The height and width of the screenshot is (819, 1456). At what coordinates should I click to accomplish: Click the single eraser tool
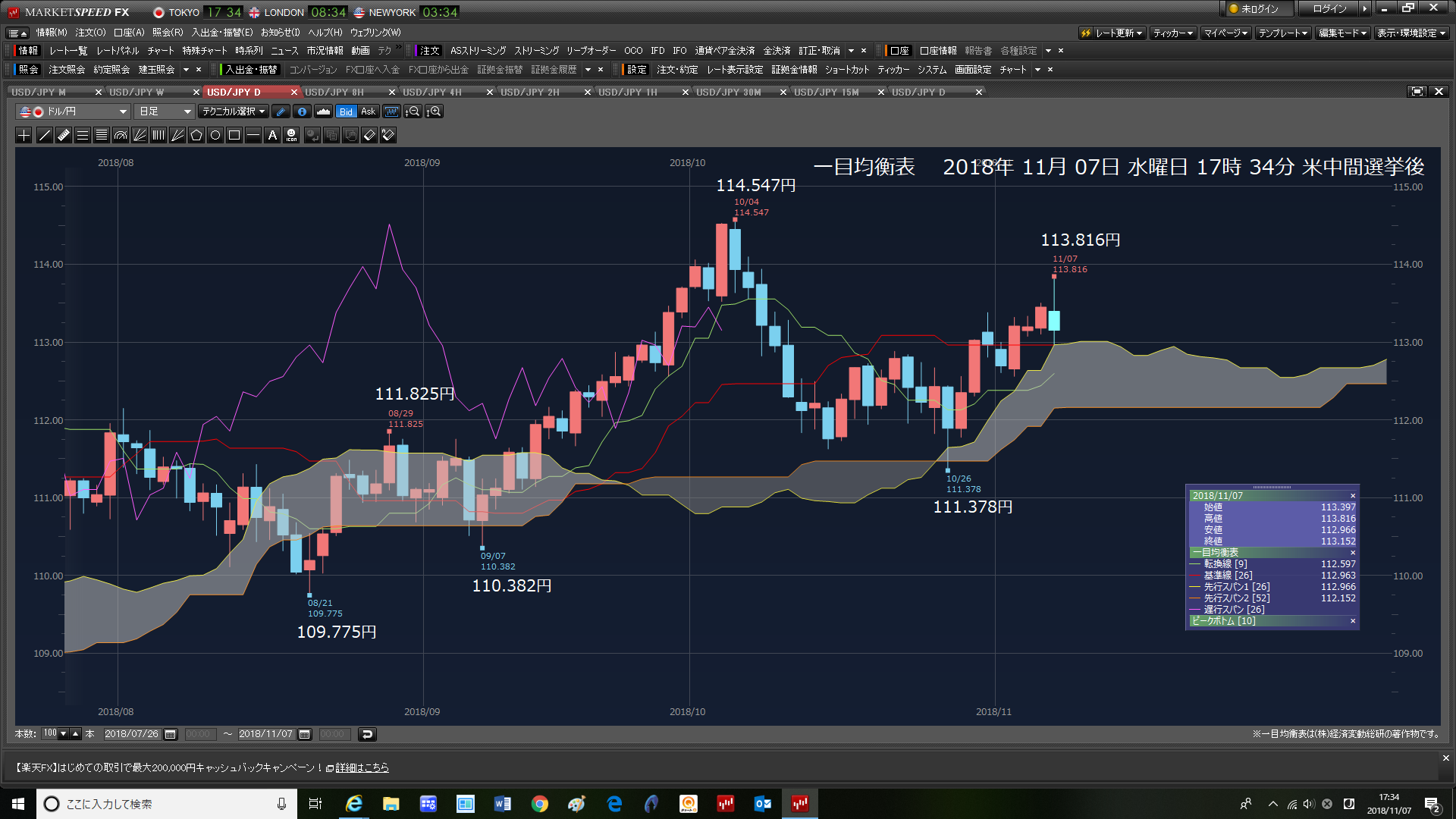click(369, 135)
